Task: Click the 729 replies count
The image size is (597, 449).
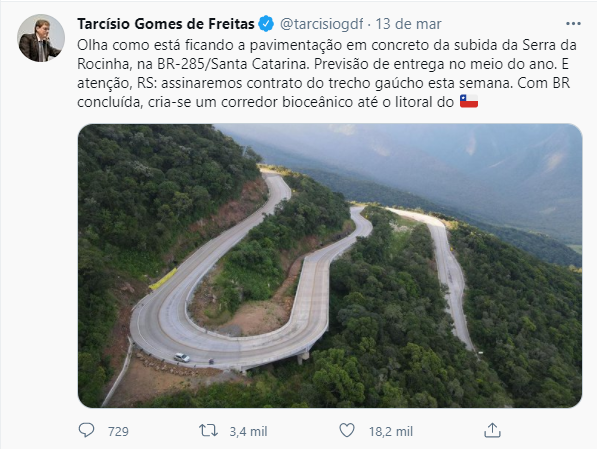Action: click(118, 431)
